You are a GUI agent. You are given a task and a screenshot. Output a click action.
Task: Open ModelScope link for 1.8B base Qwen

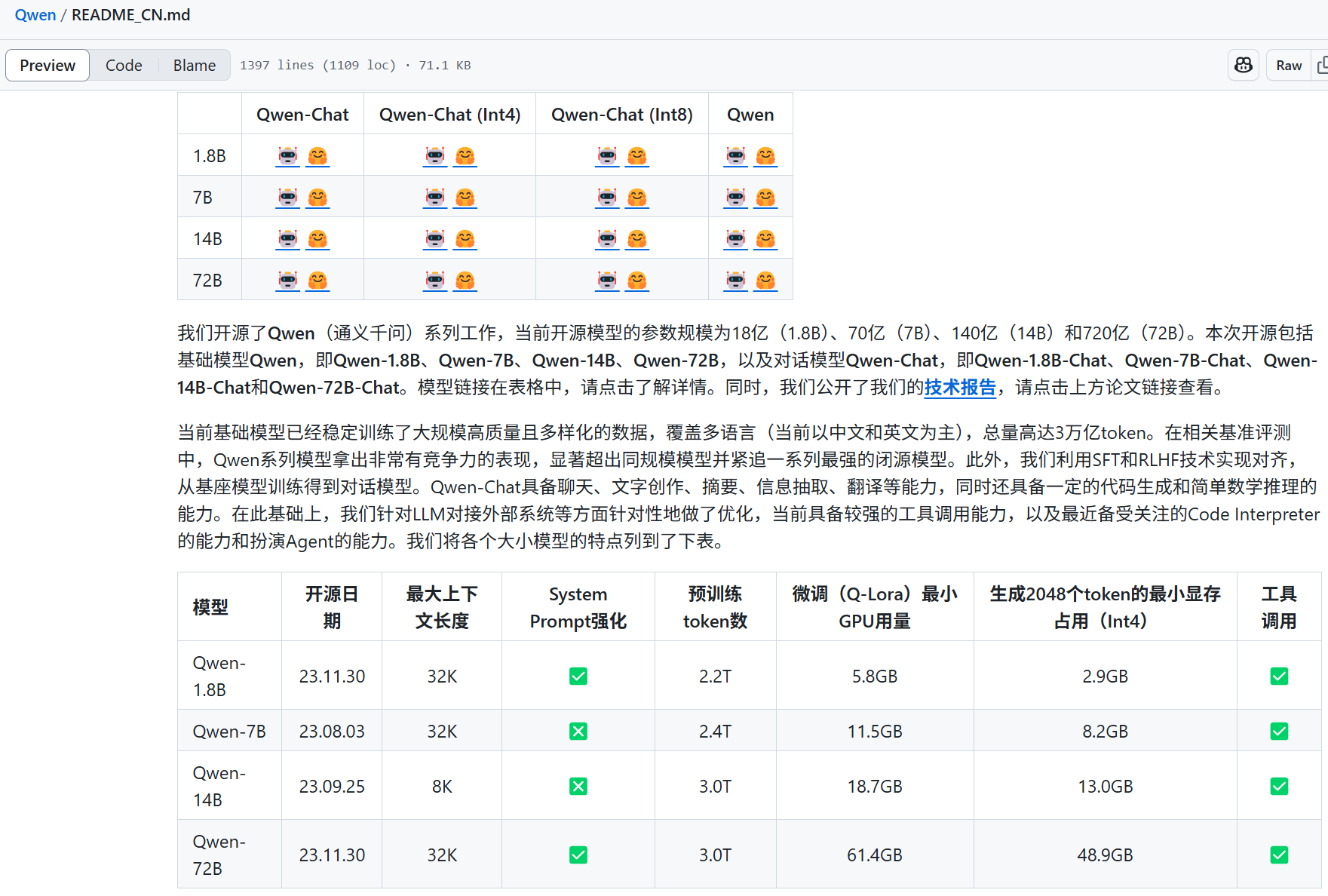735,156
